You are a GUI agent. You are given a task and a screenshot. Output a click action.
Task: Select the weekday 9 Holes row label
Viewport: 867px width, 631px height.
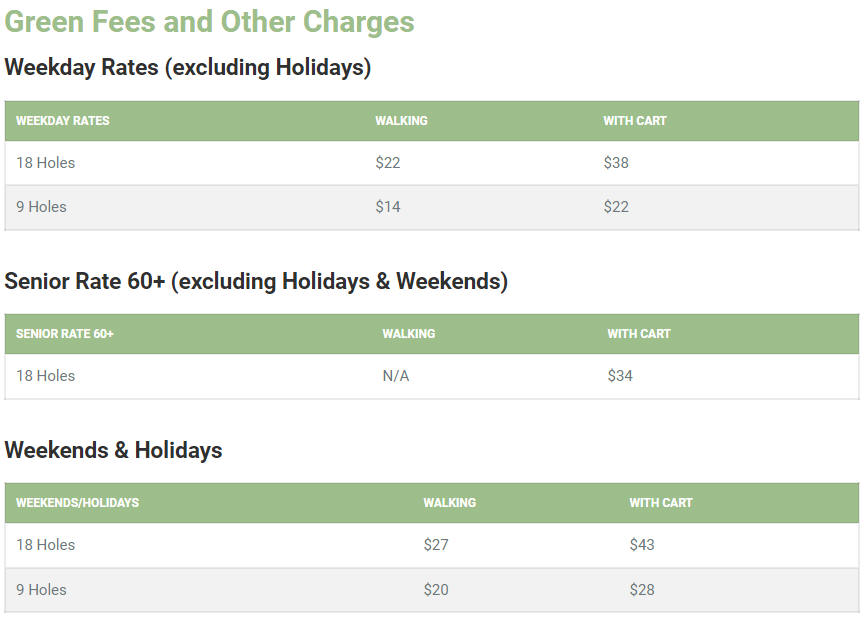point(41,207)
